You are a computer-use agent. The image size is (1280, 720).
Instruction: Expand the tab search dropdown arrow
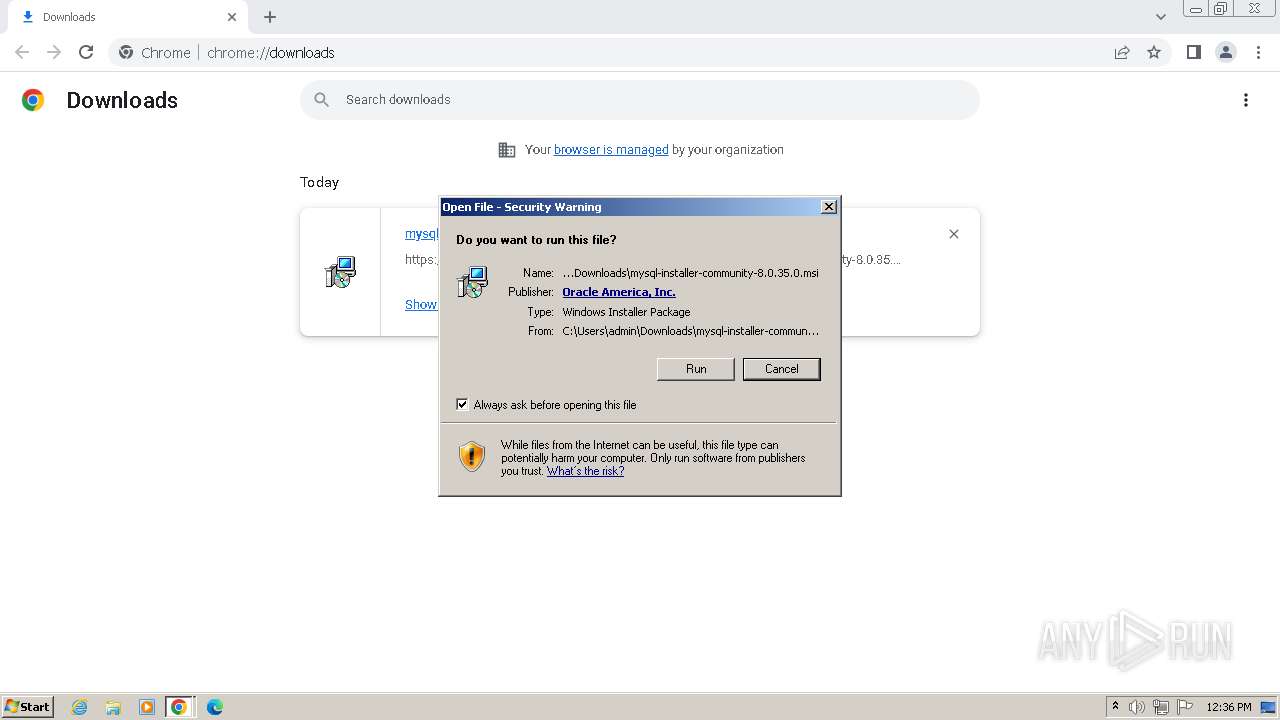(1161, 17)
